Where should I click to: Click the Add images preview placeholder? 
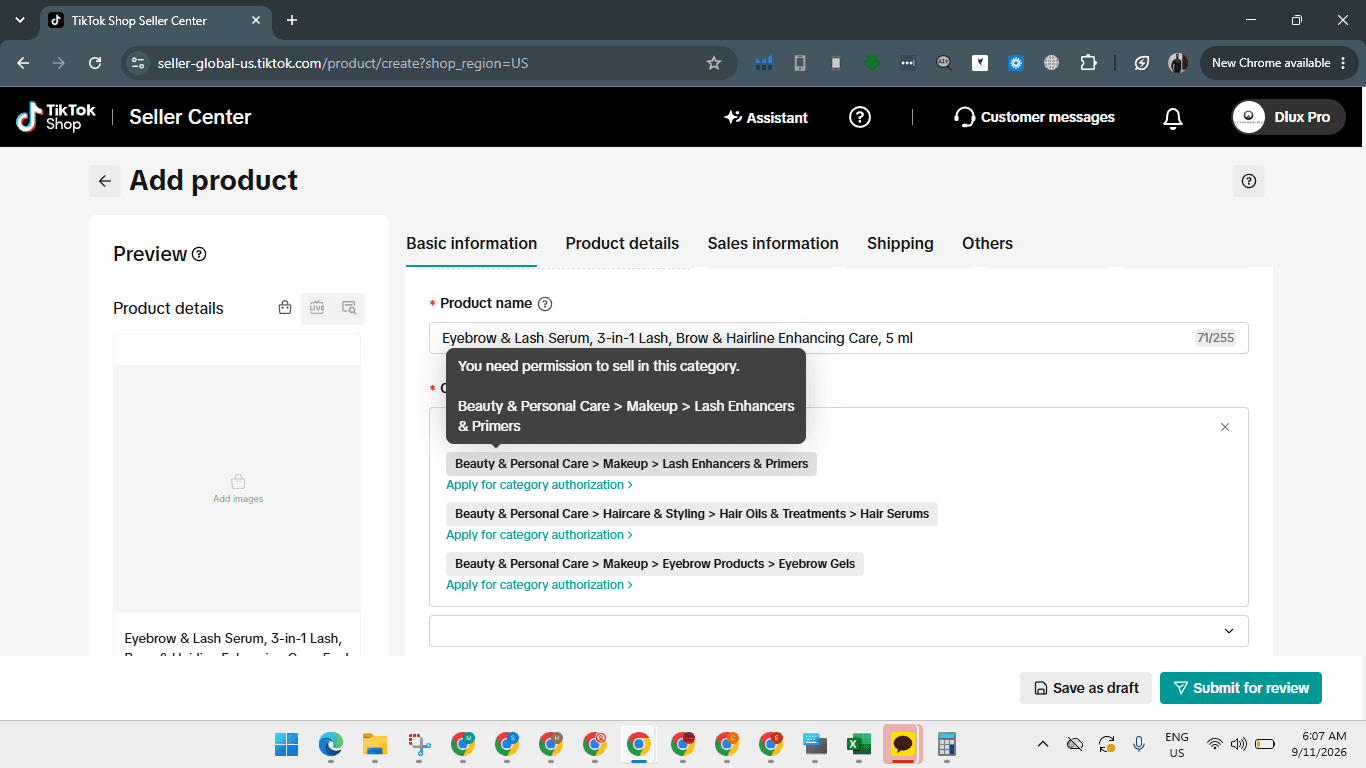(238, 488)
